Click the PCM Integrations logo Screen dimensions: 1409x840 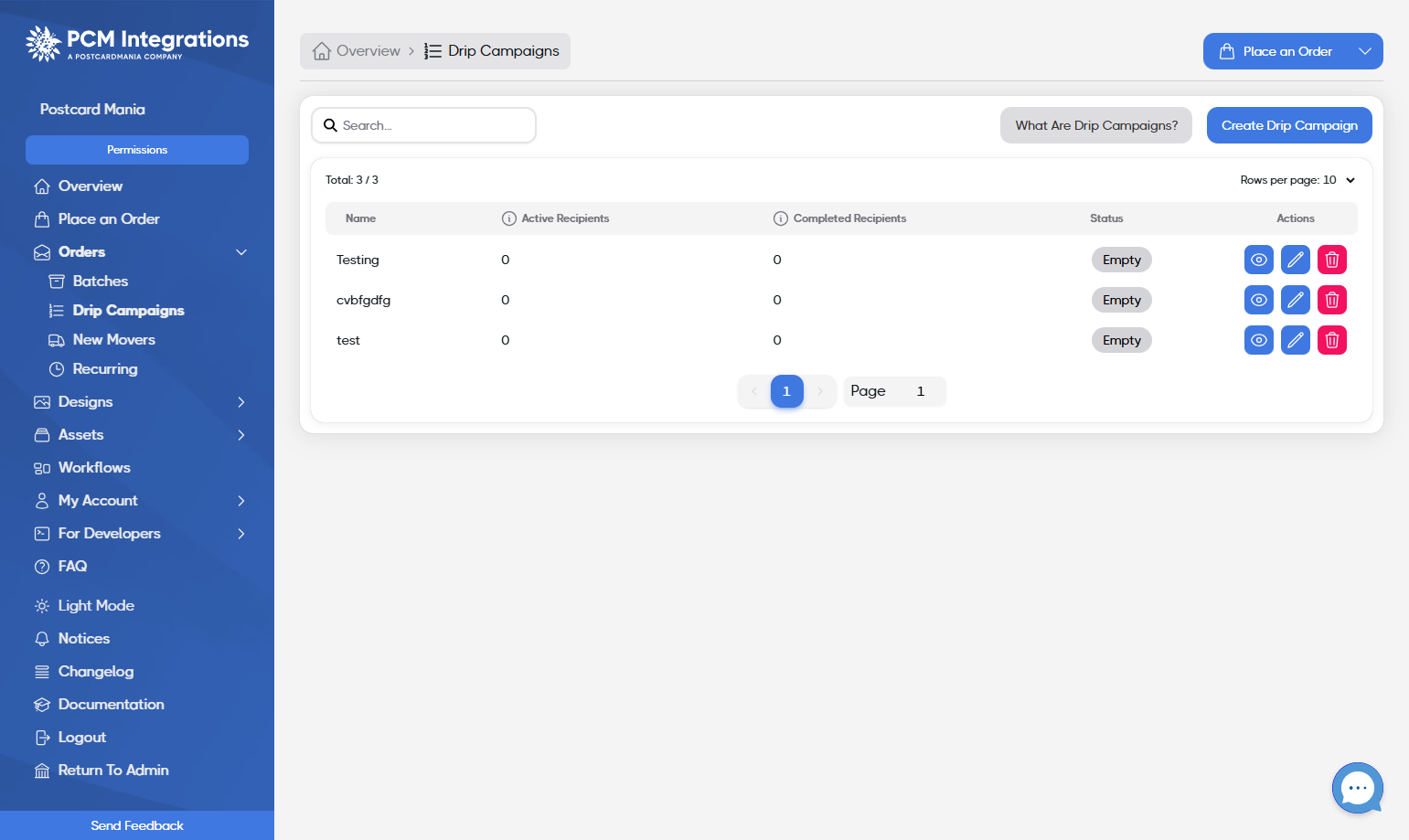[x=137, y=43]
